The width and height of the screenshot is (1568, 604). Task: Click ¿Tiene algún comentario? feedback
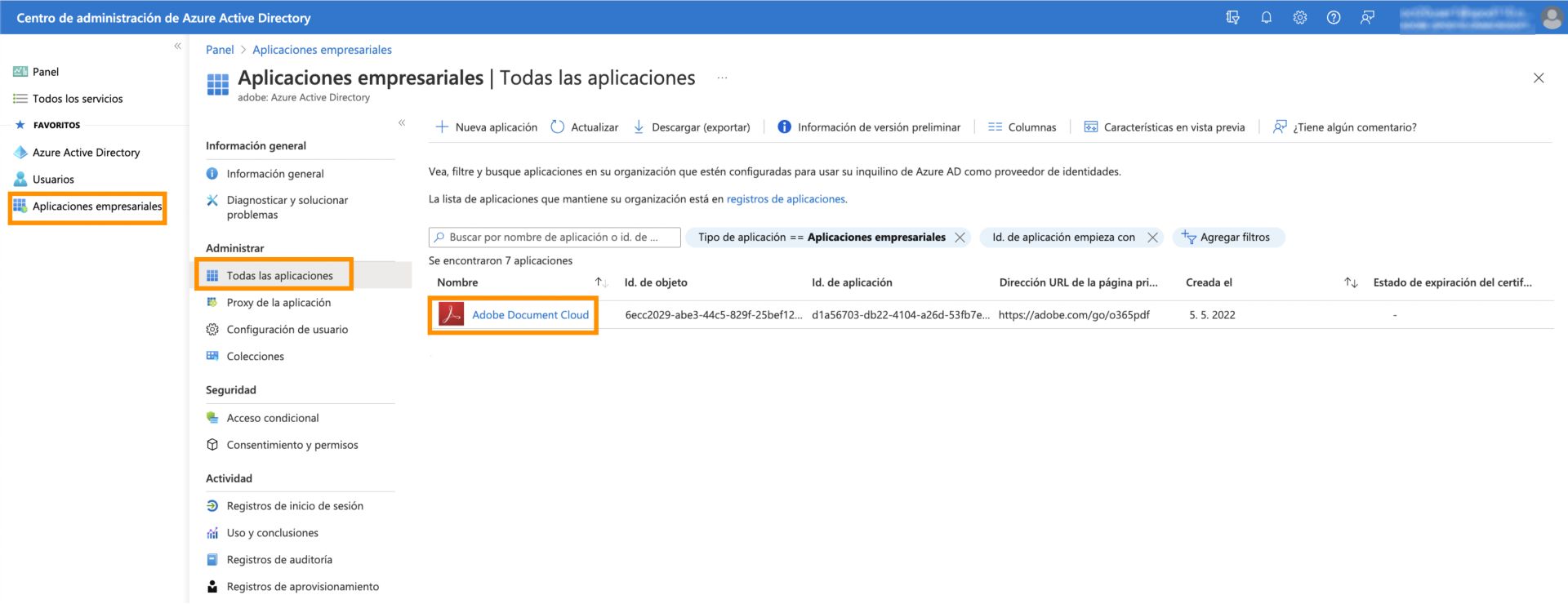click(x=1345, y=127)
